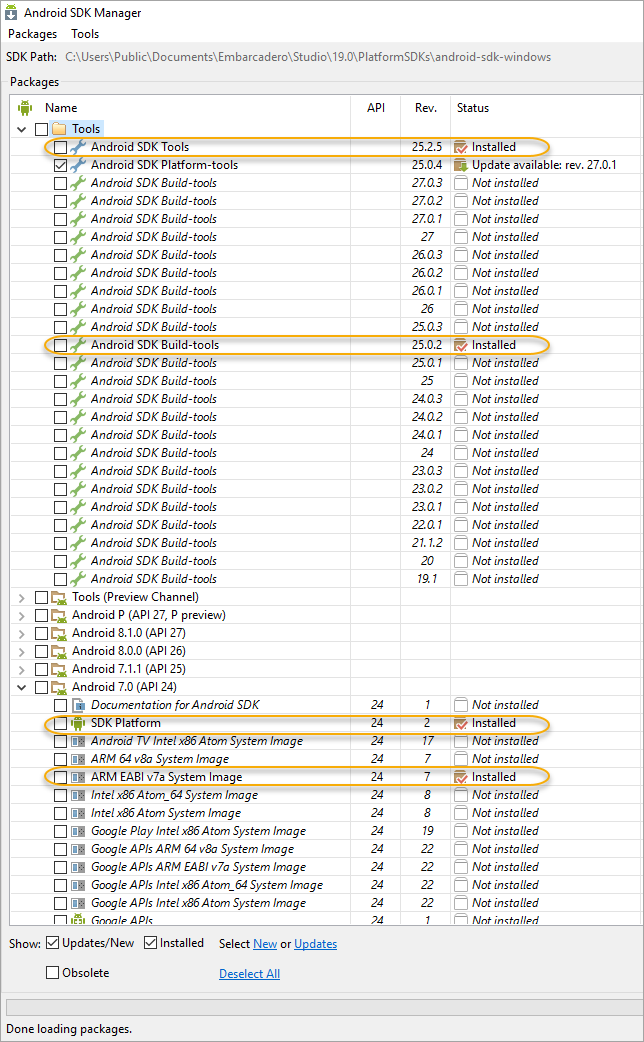Uncheck the Android SDK Platform-tools checkbox
The image size is (644, 1042).
click(x=61, y=165)
